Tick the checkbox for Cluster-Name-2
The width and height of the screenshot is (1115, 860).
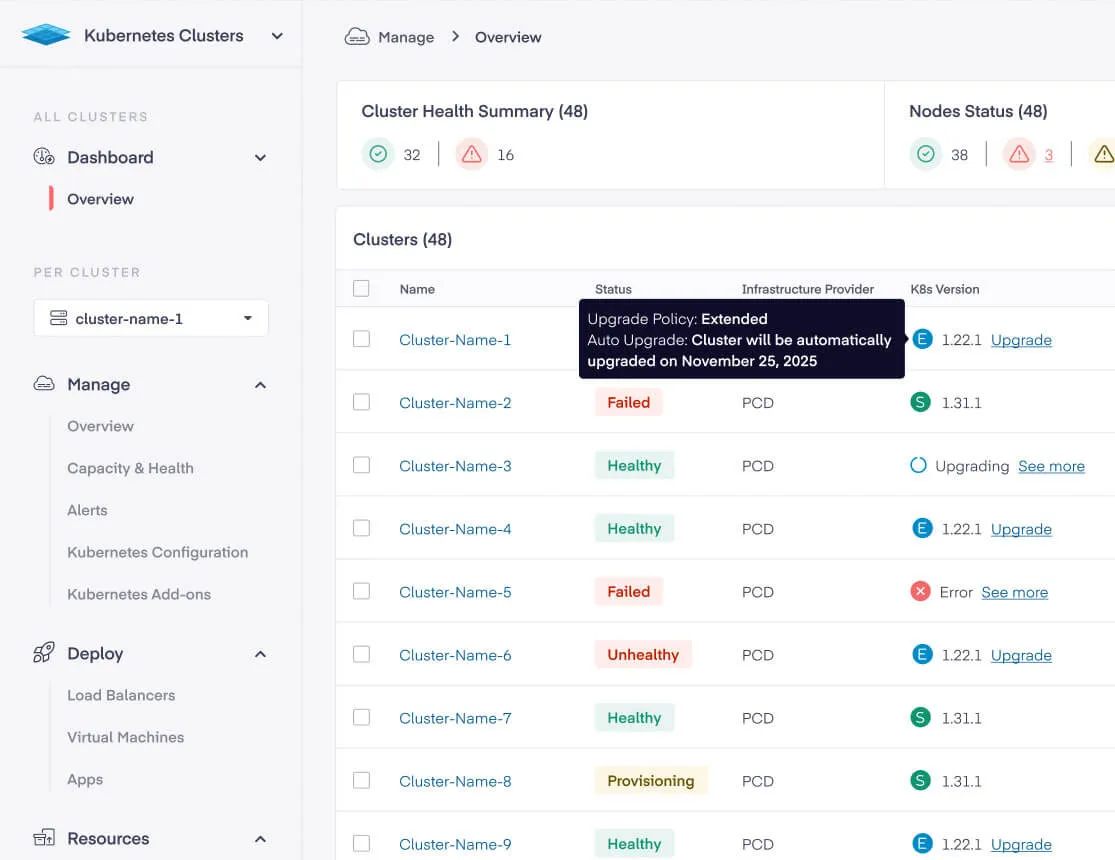coord(362,402)
